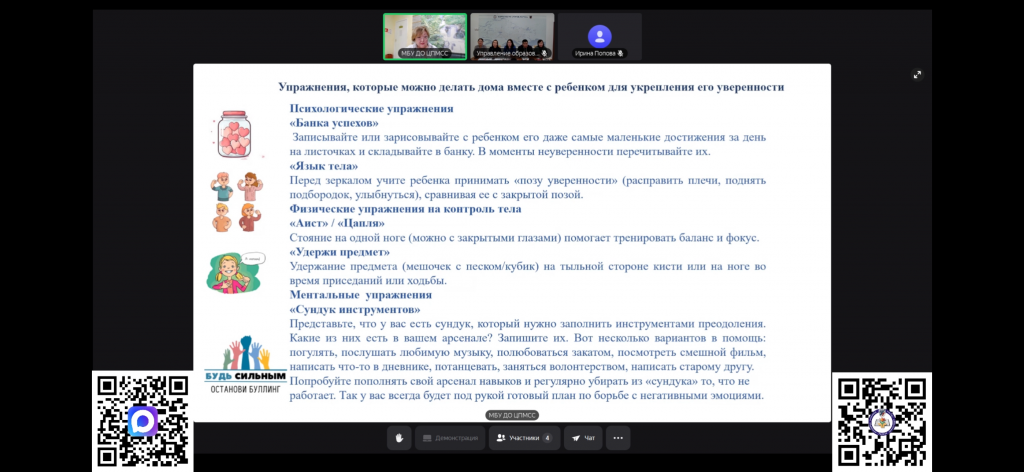Select the МБУ ДО ЦПМСС video tile

tap(425, 36)
